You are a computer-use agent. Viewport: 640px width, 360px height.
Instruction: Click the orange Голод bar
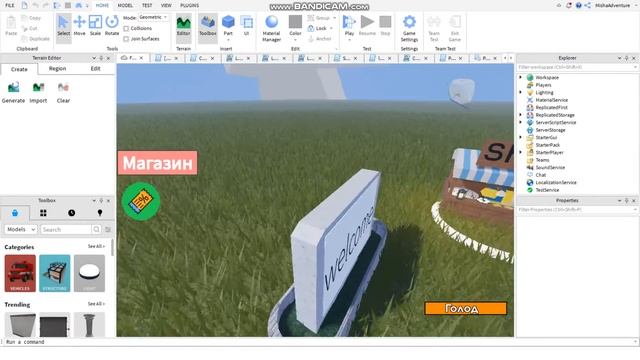point(465,309)
